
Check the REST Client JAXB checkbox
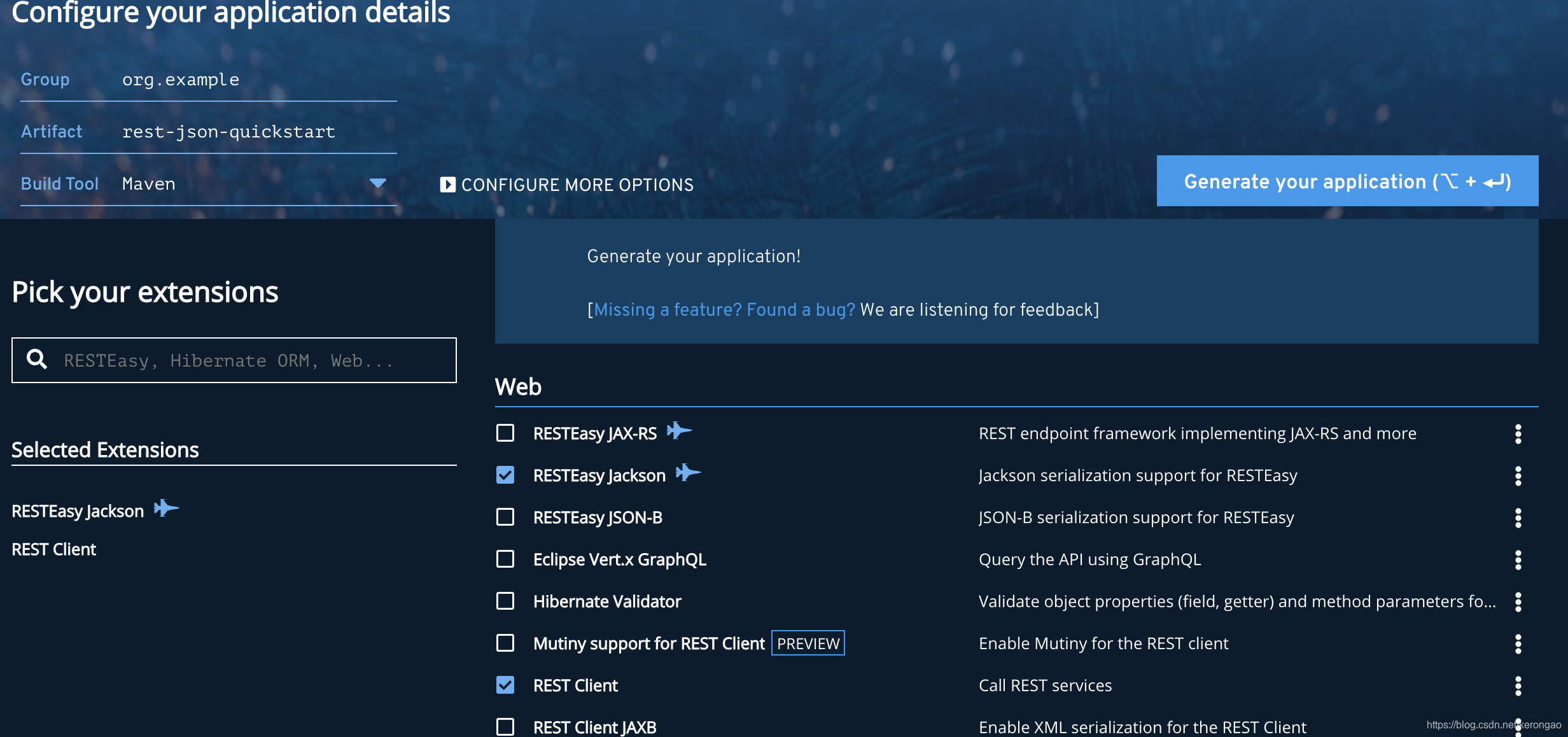[505, 727]
